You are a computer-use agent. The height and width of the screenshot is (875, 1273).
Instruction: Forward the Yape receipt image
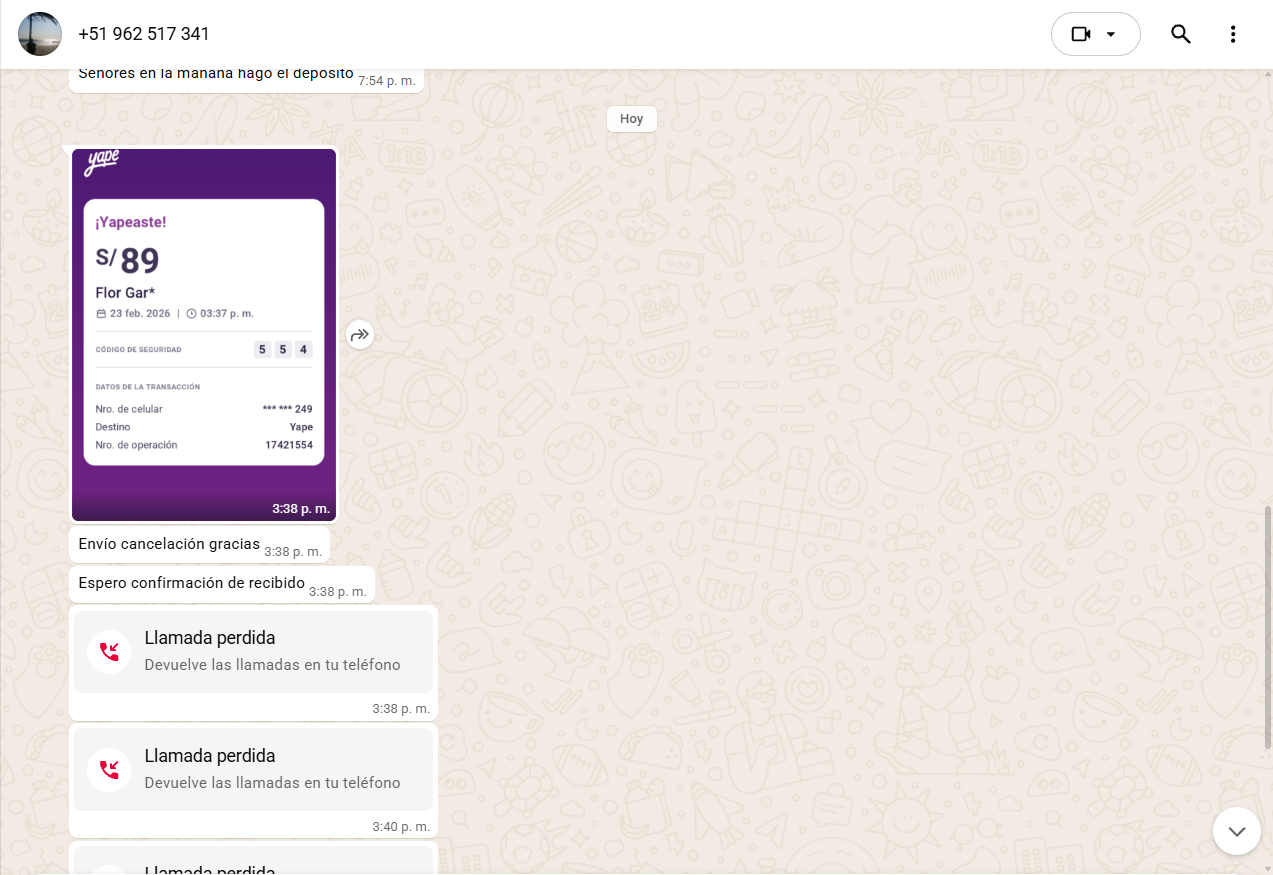pos(360,335)
